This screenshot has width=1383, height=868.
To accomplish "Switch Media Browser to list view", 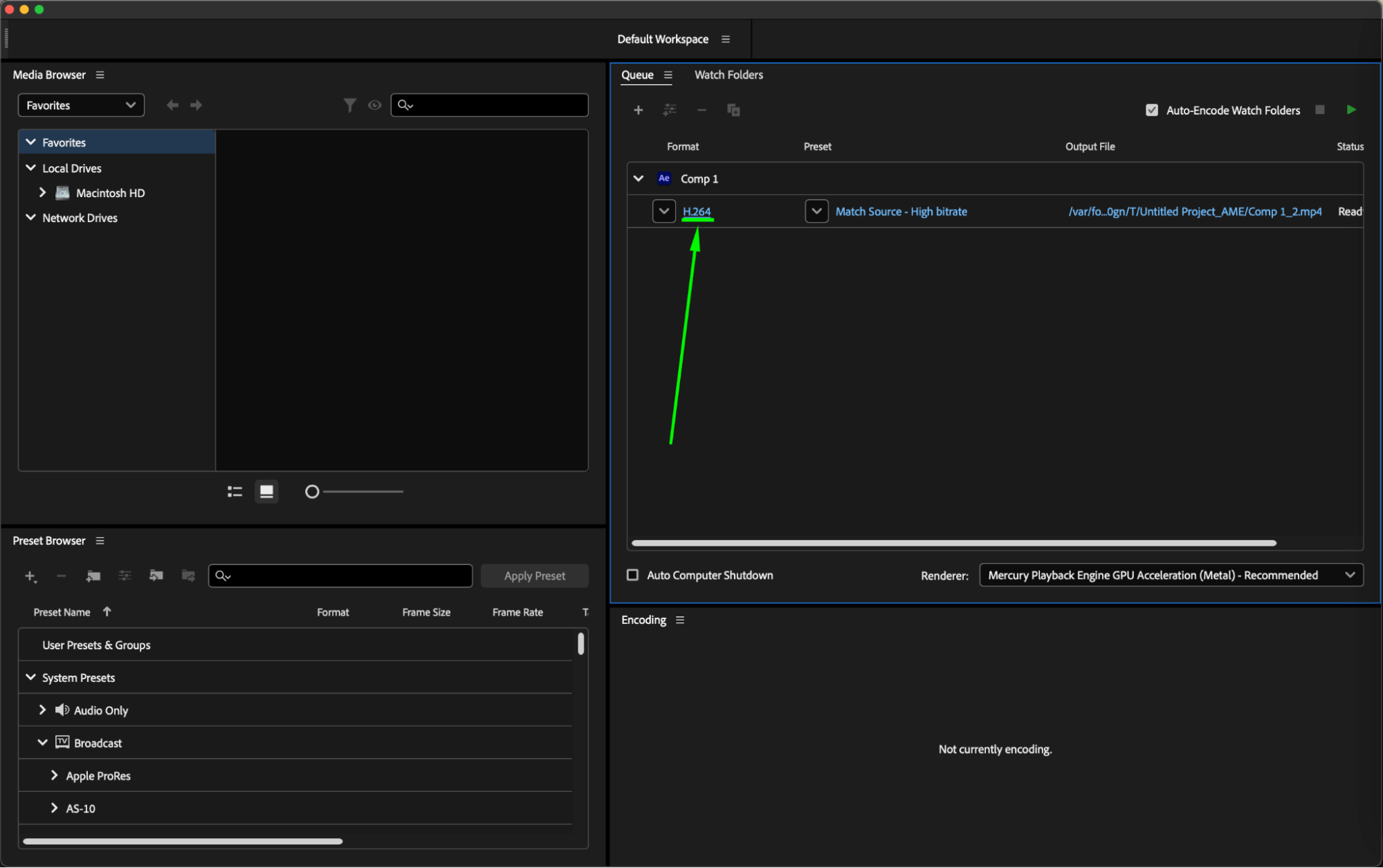I will [x=235, y=492].
